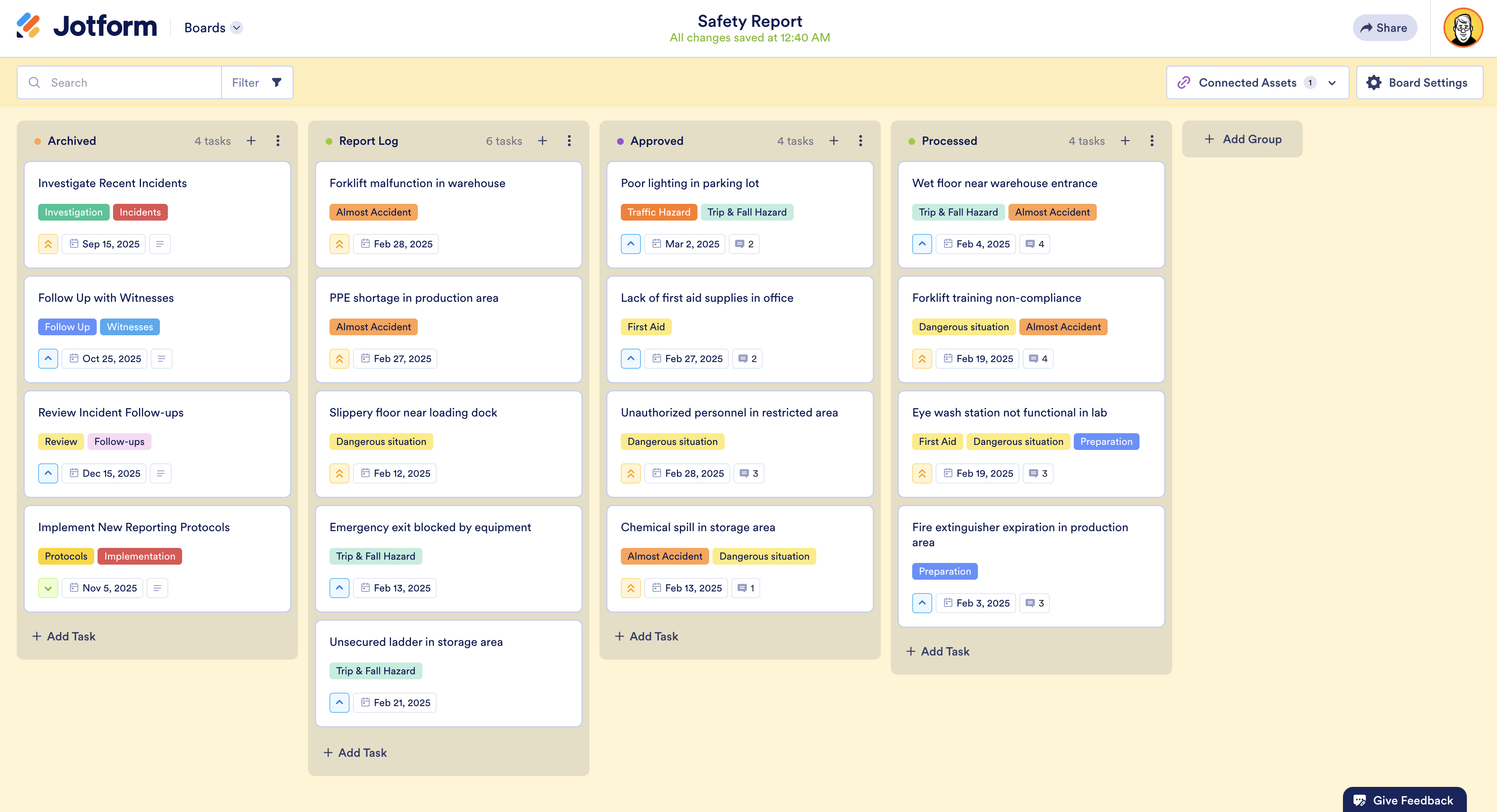The height and width of the screenshot is (812, 1497).
Task: Click Add Task under Approved column
Action: coord(646,637)
